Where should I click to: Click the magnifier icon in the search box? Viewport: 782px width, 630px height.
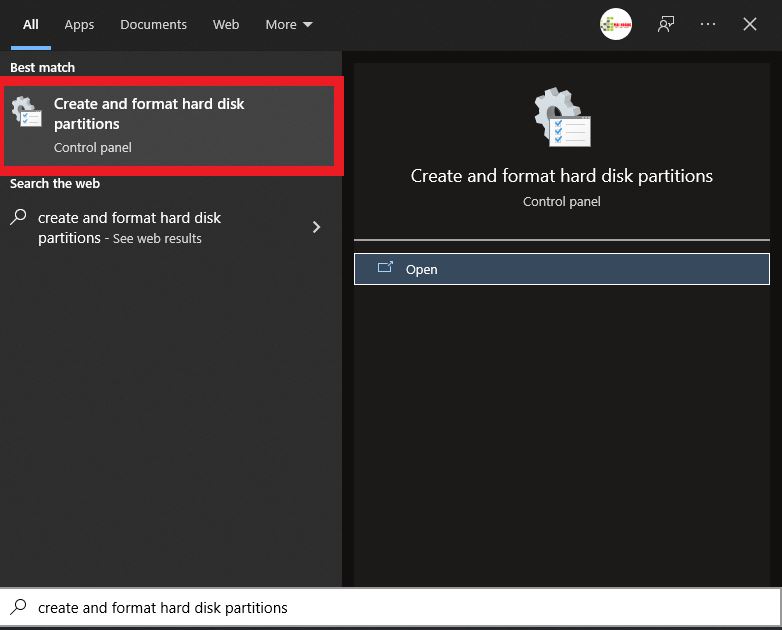coord(18,607)
